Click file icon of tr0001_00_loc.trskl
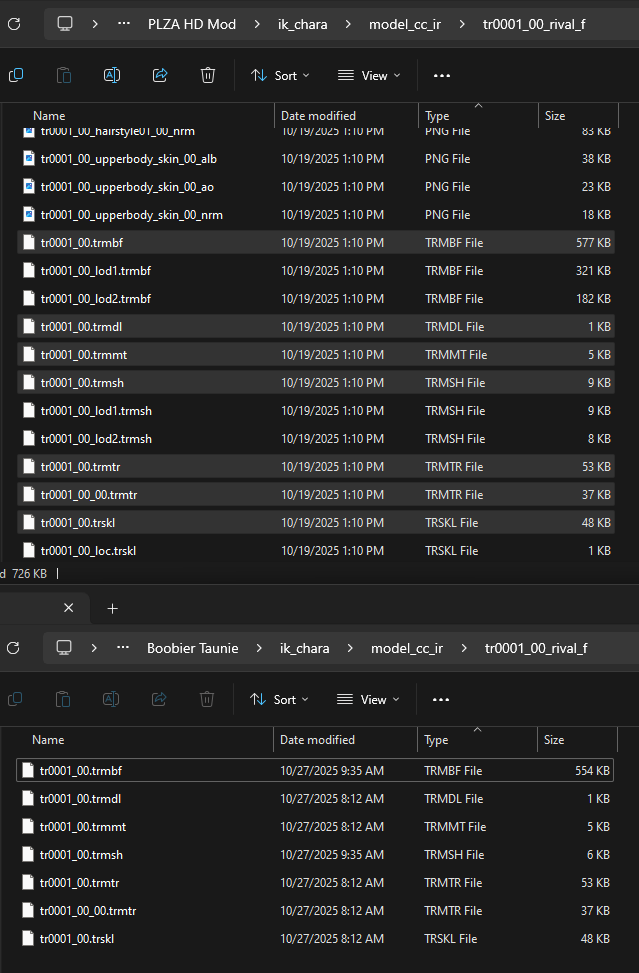This screenshot has width=639, height=973. click(29, 550)
